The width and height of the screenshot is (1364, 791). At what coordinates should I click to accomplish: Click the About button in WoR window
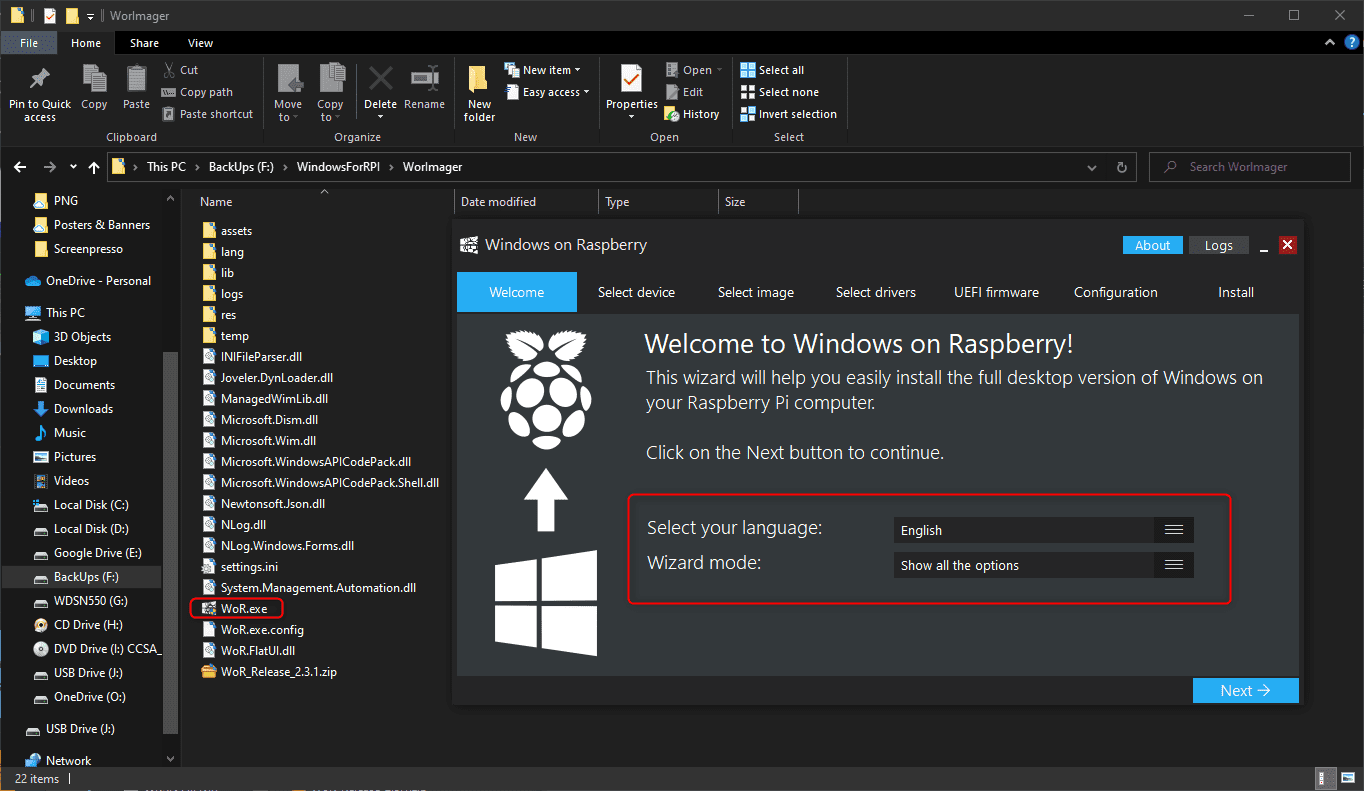[1152, 245]
